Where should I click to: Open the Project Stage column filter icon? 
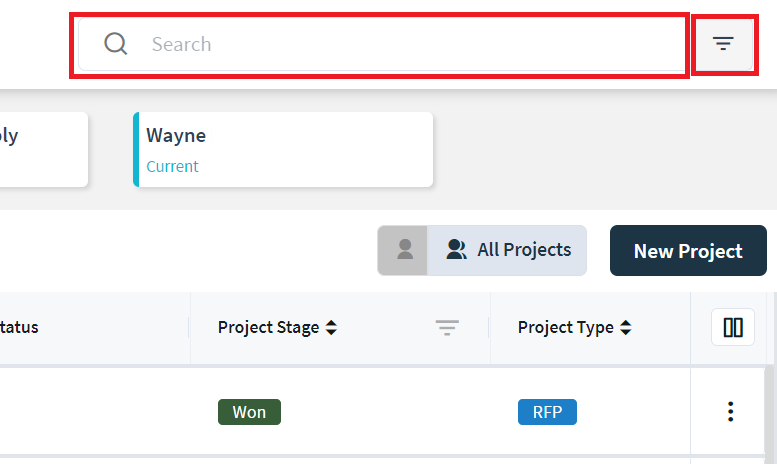pos(447,328)
